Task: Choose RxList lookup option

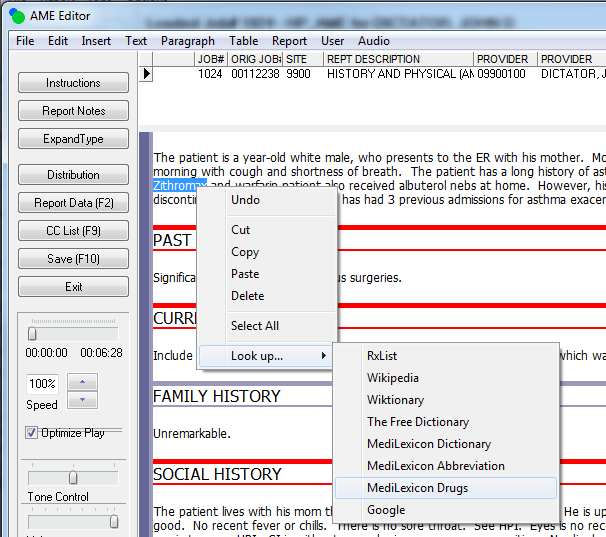Action: [x=382, y=356]
